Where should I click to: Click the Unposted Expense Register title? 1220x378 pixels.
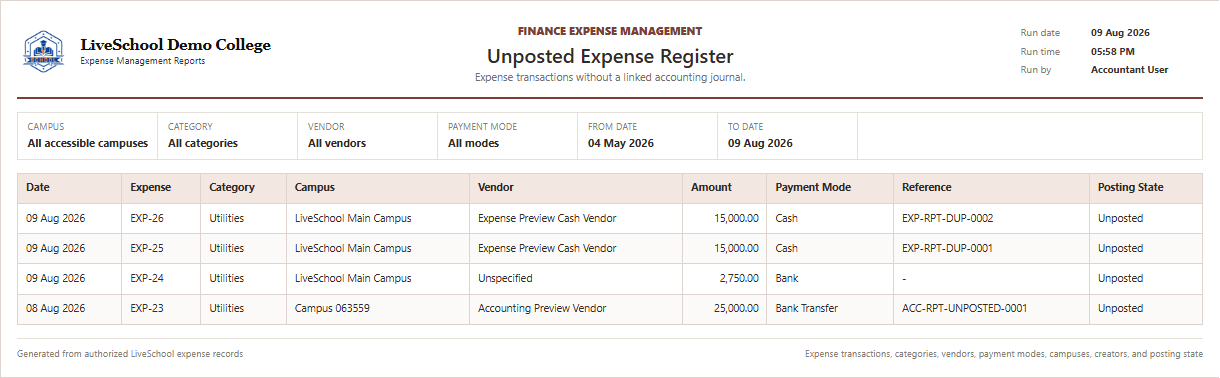610,57
